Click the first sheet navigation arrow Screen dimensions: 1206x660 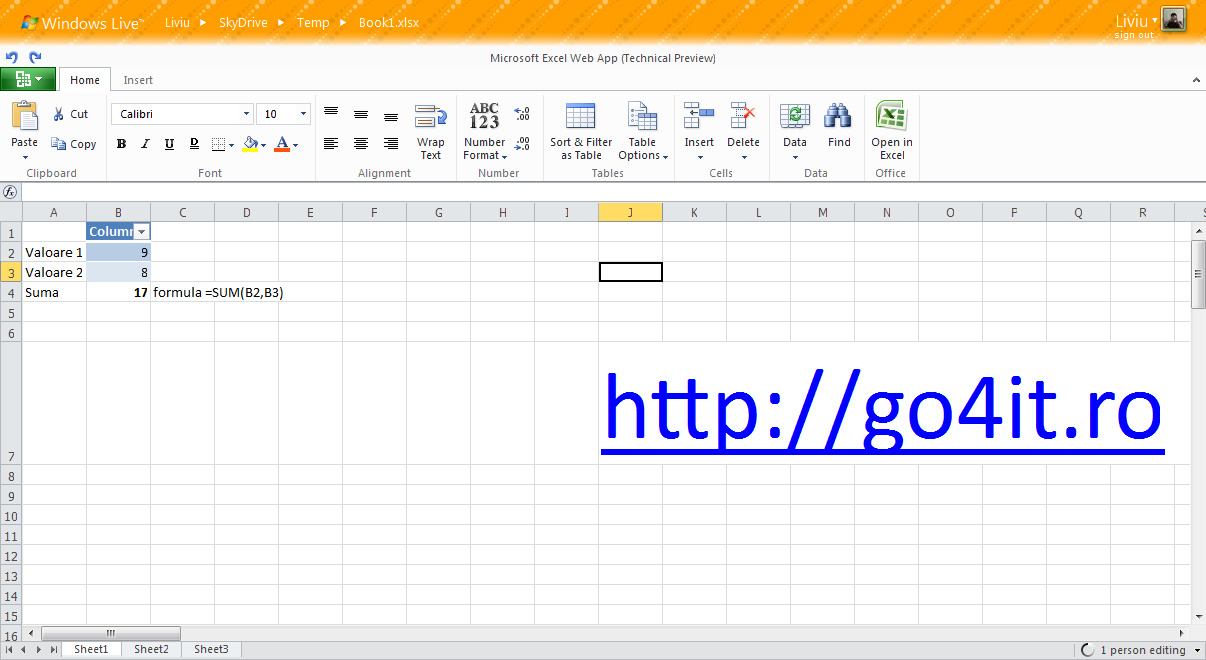click(9, 650)
